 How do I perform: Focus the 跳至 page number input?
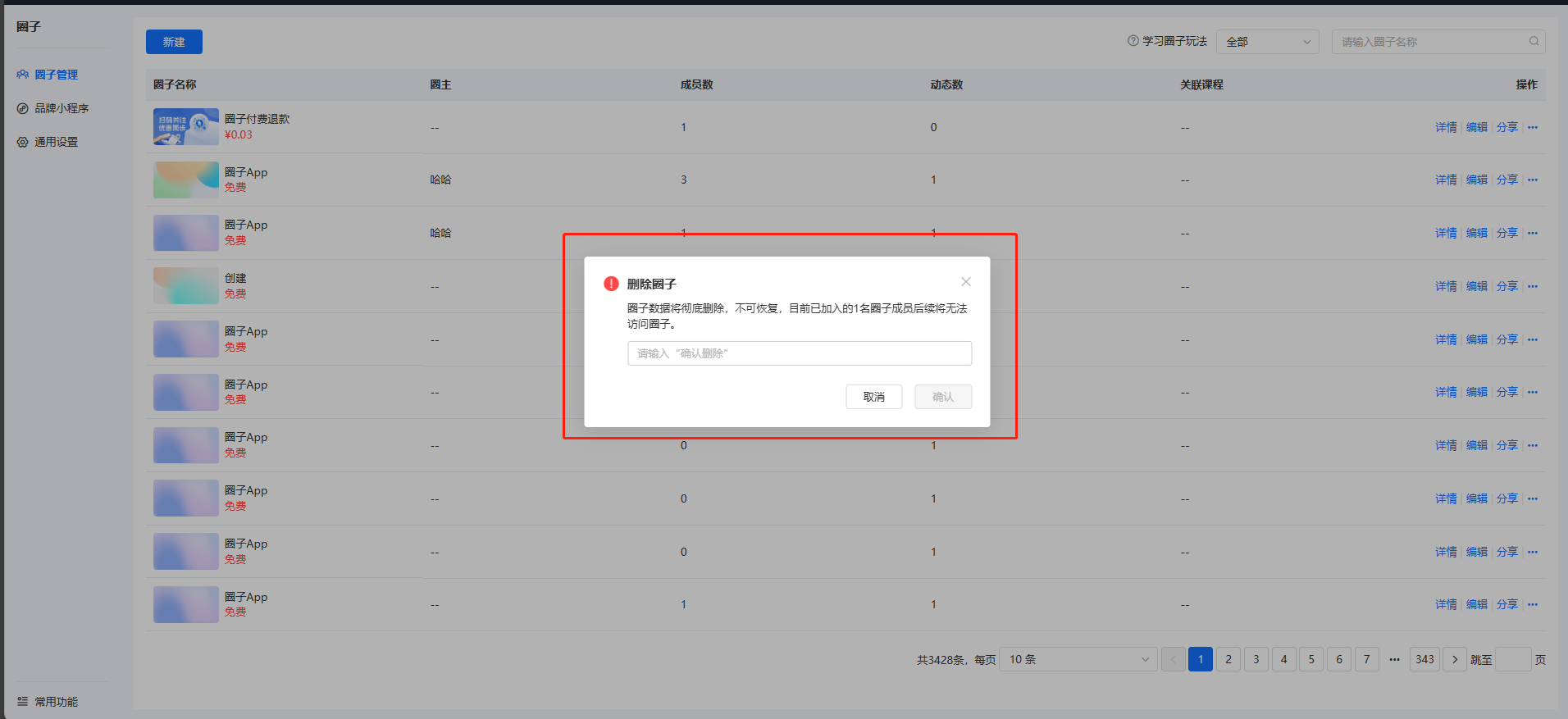(1514, 659)
